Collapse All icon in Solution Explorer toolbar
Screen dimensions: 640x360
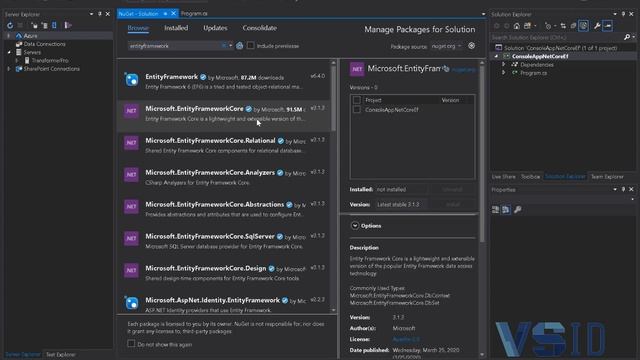coord(573,26)
